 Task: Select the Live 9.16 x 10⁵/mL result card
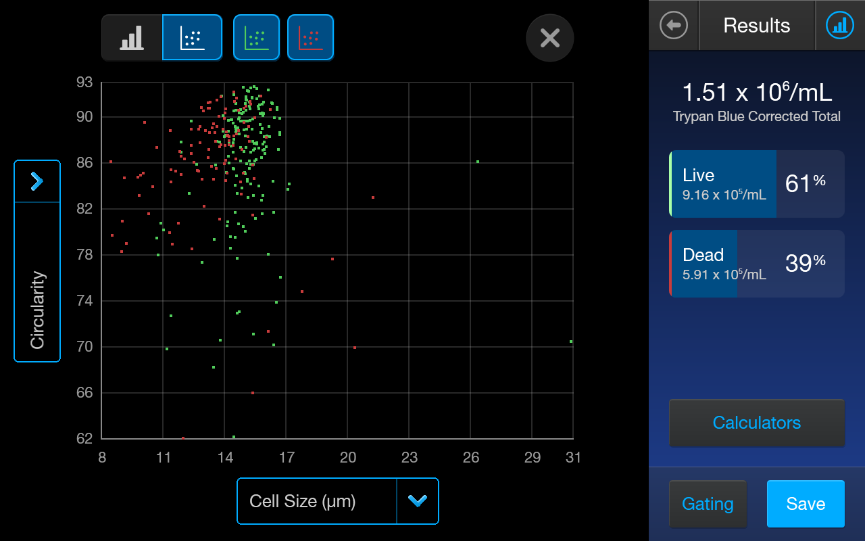coord(723,184)
